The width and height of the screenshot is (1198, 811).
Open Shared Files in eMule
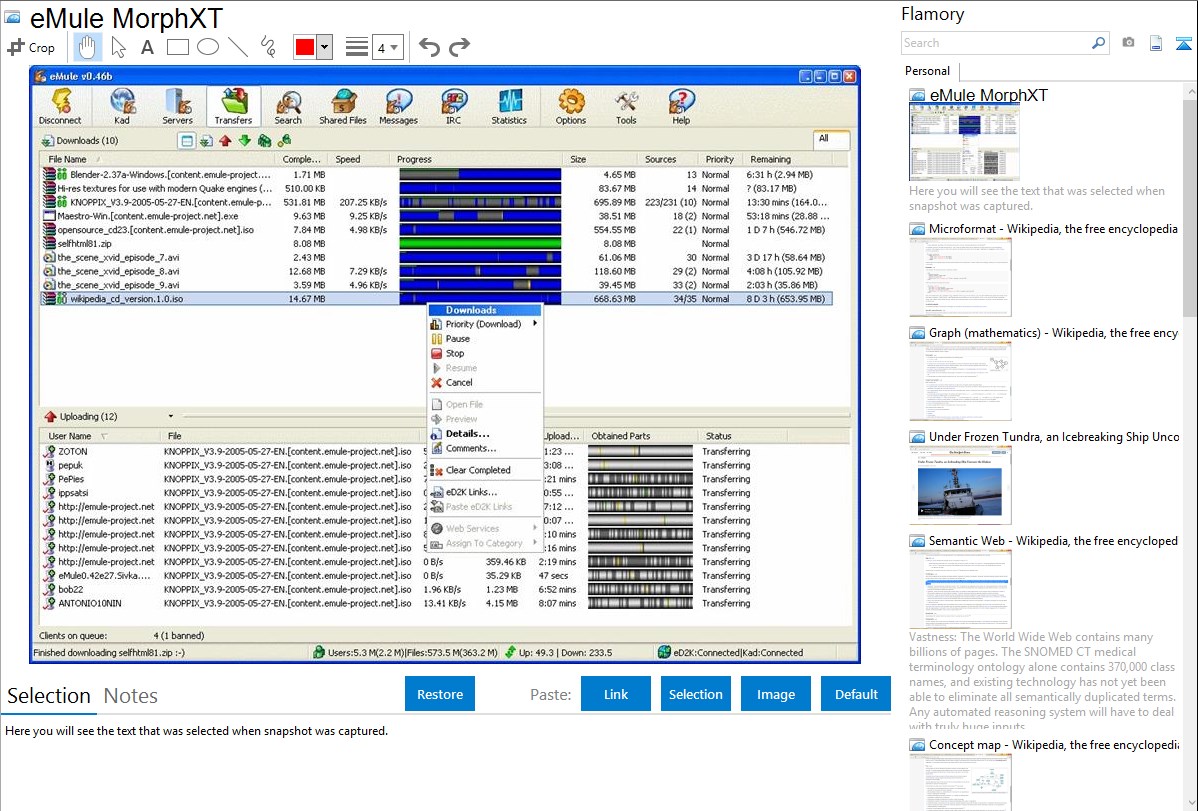point(343,106)
